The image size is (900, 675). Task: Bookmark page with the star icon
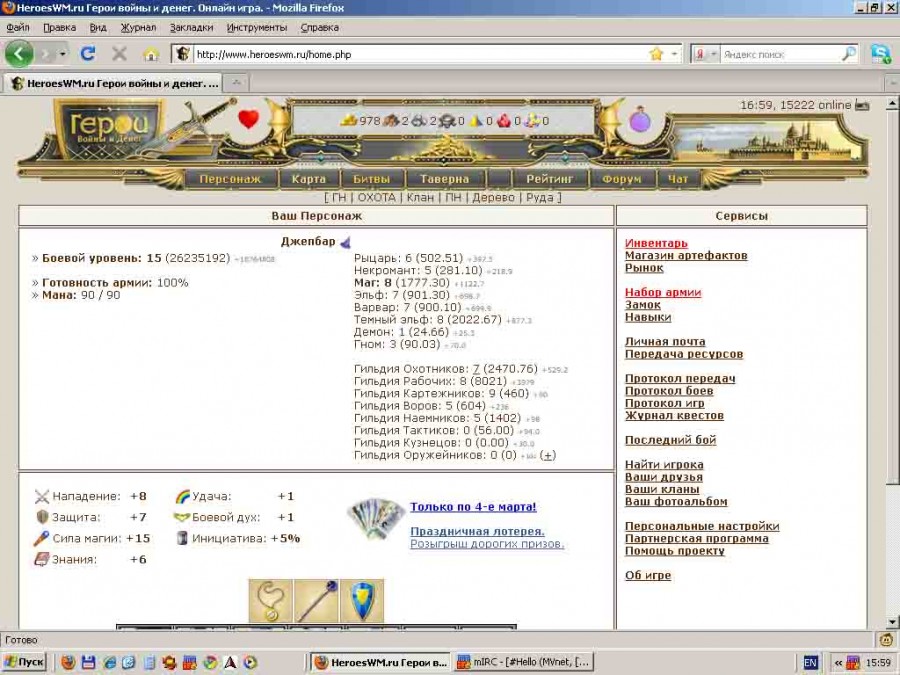656,54
